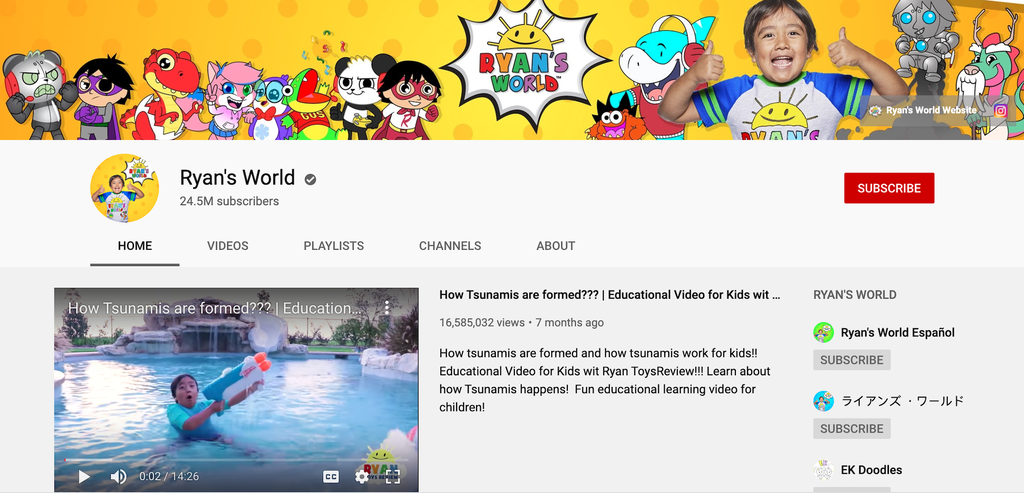Viewport: 1024px width, 493px height.
Task: Open the 'How Tsunamis are formed???' video title link
Action: click(x=609, y=294)
